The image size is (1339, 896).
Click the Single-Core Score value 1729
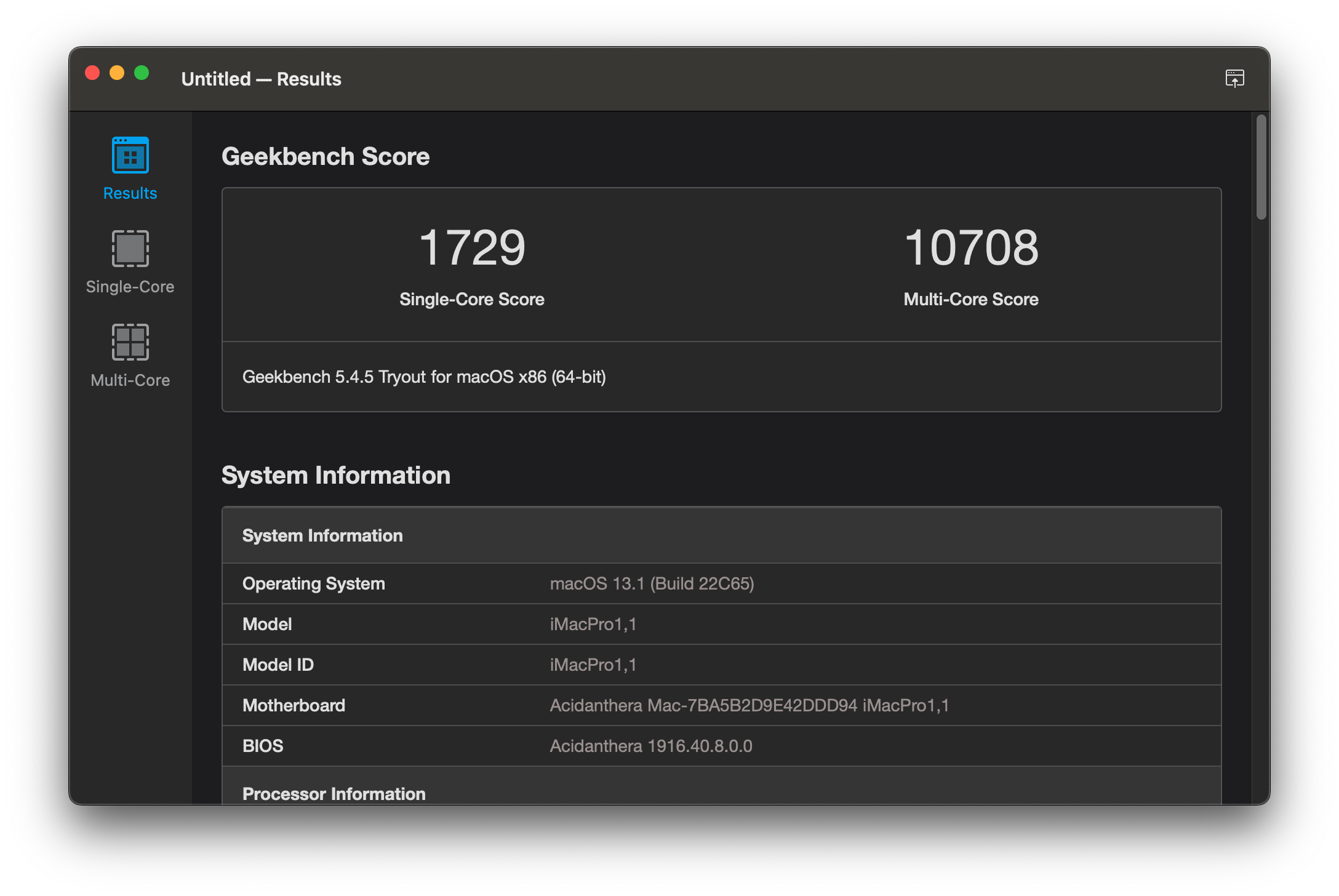[471, 248]
